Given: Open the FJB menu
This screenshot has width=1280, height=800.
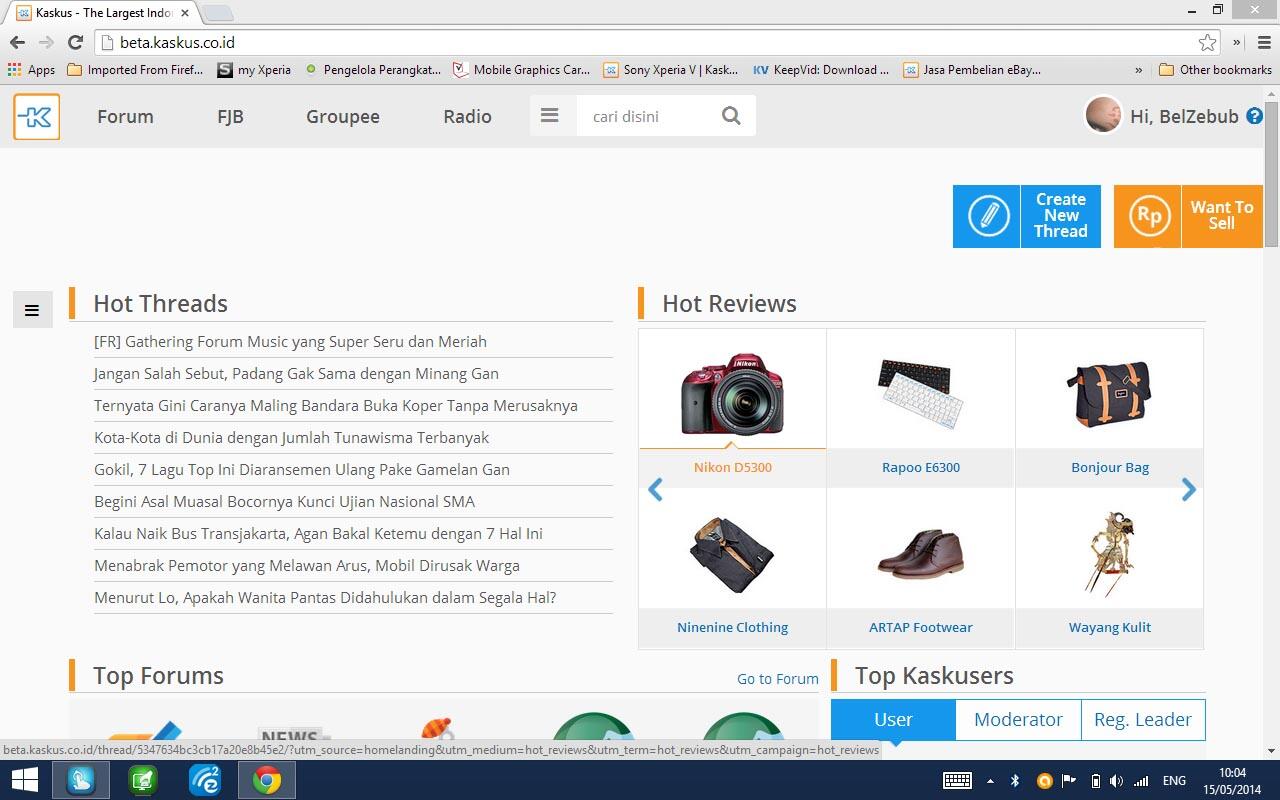Looking at the screenshot, I should [x=230, y=116].
